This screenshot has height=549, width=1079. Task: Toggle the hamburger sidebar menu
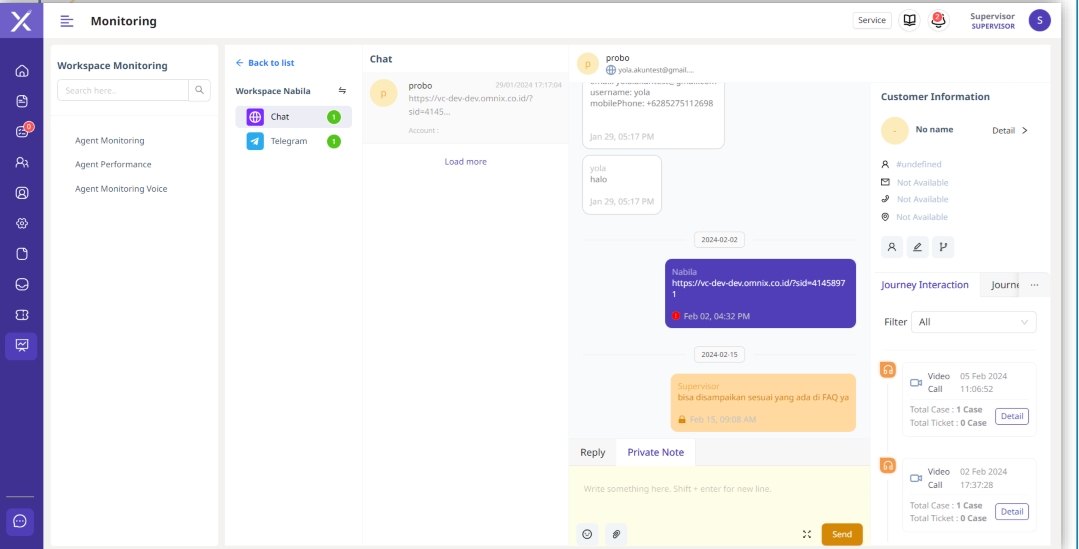(x=67, y=21)
